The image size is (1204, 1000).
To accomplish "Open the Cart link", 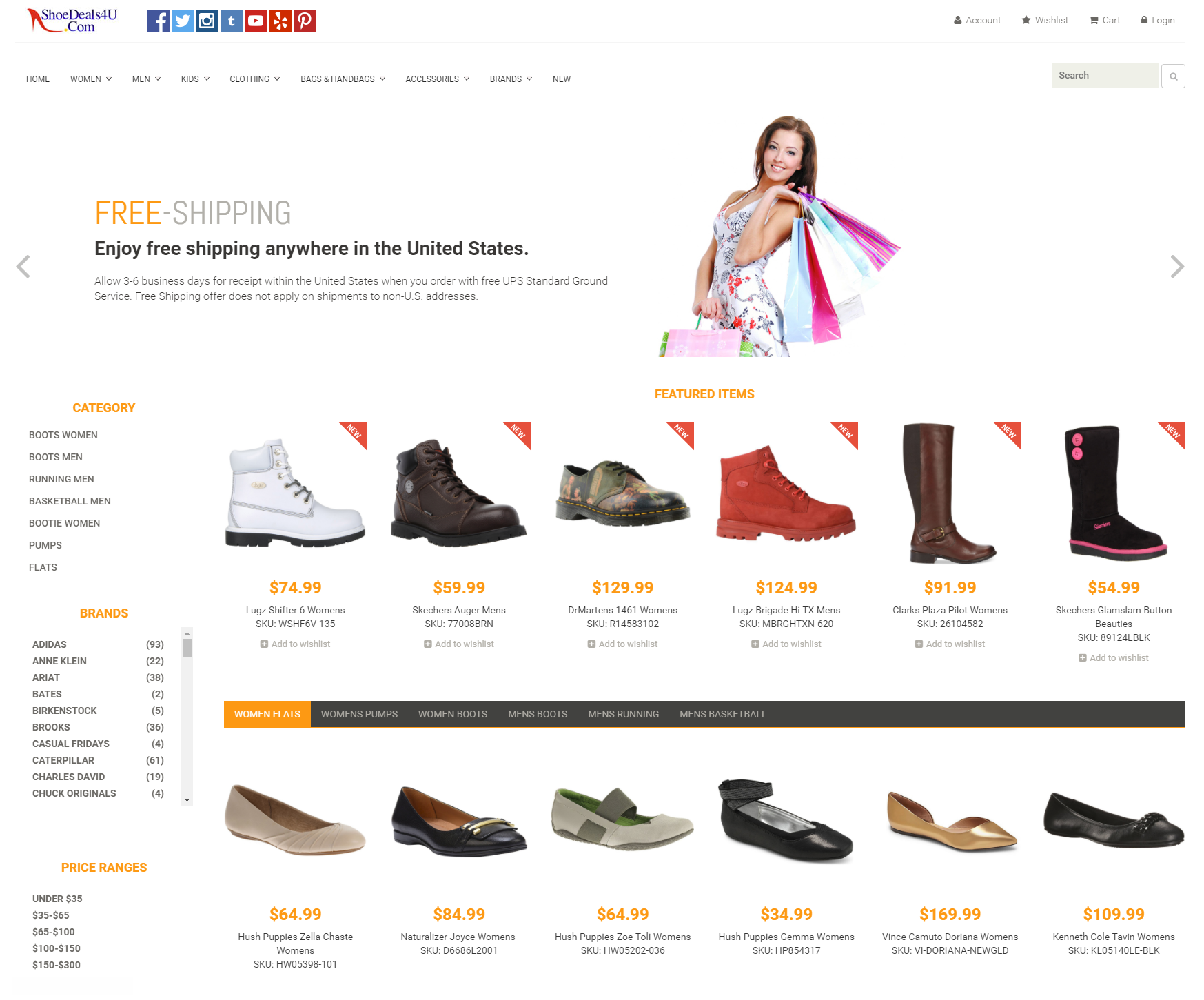I will tap(1105, 20).
